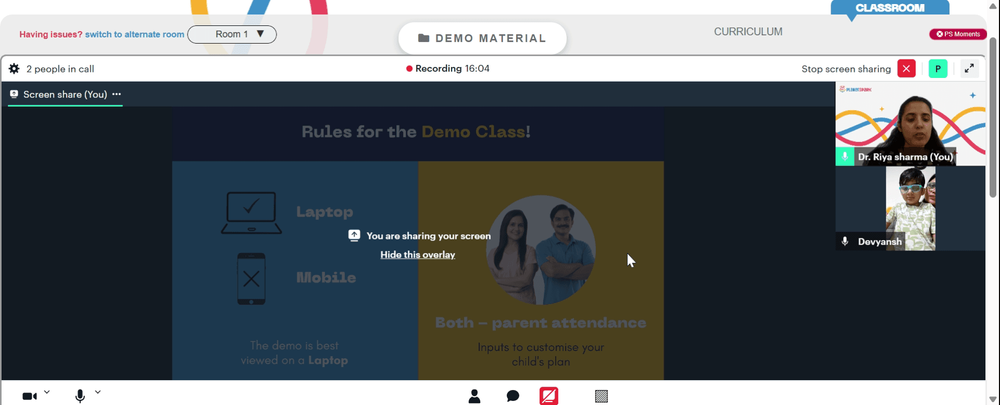Mute the microphone in bottom toolbar
The image size is (1000, 405).
pyautogui.click(x=80, y=396)
